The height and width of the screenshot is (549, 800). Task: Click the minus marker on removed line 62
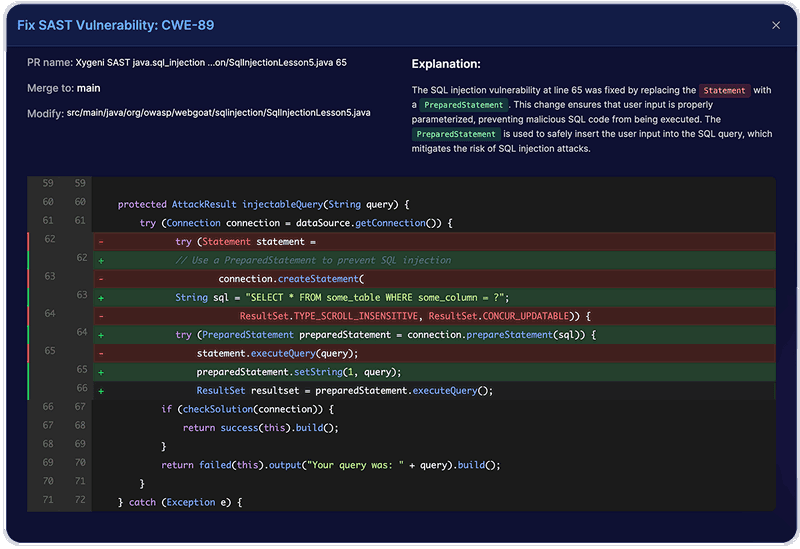click(x=101, y=241)
